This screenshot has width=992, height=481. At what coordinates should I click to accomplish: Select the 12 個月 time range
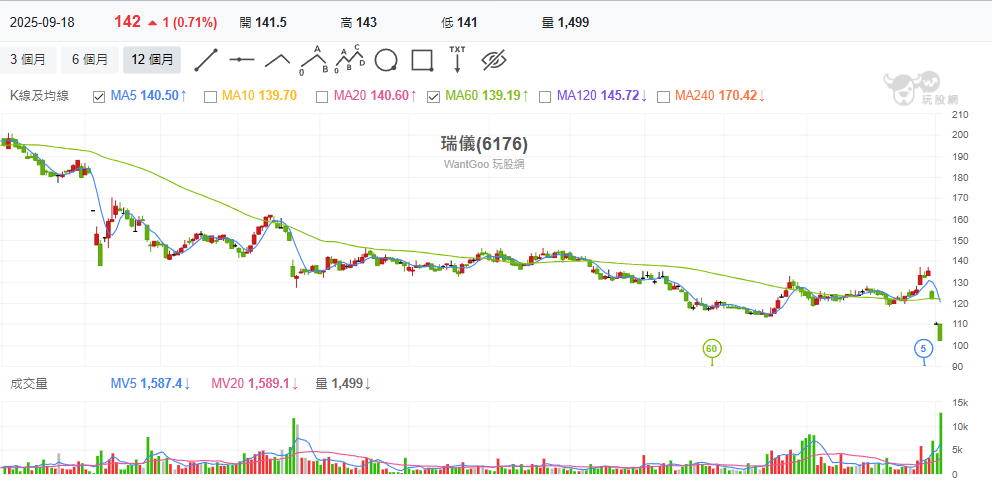click(x=152, y=60)
